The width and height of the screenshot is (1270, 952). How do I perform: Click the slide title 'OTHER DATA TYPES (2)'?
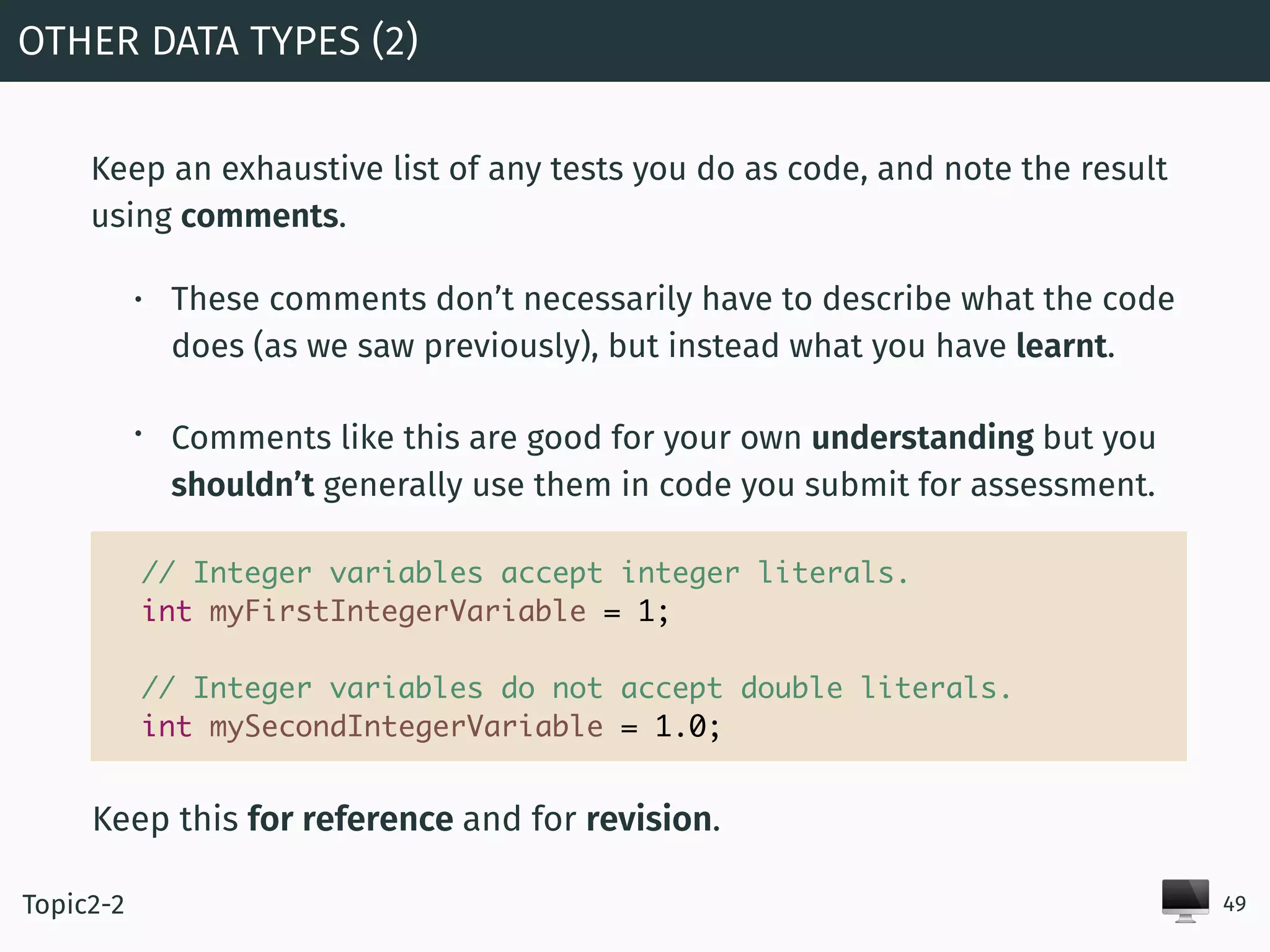tap(218, 42)
